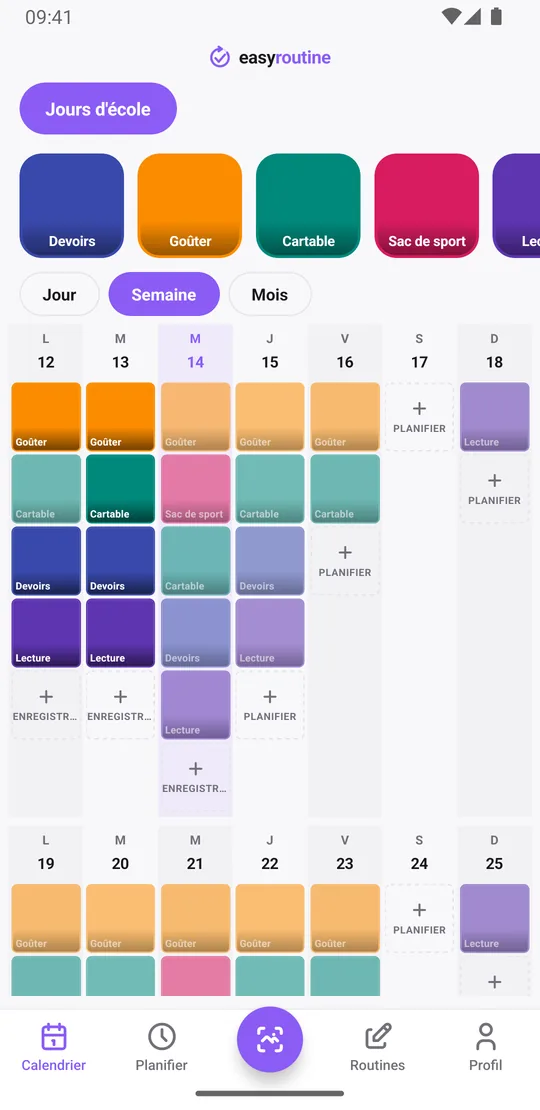Open Lecture card on Sunday 25
Viewport: 540px width, 1110px height.
(x=494, y=918)
